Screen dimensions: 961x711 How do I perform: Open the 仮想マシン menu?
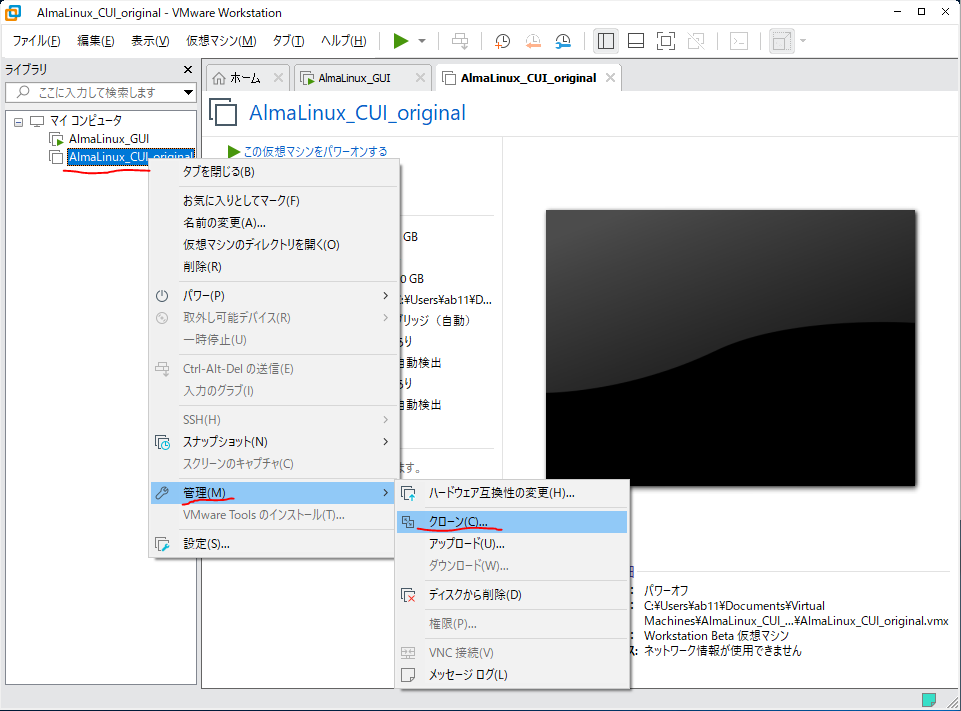pos(221,41)
